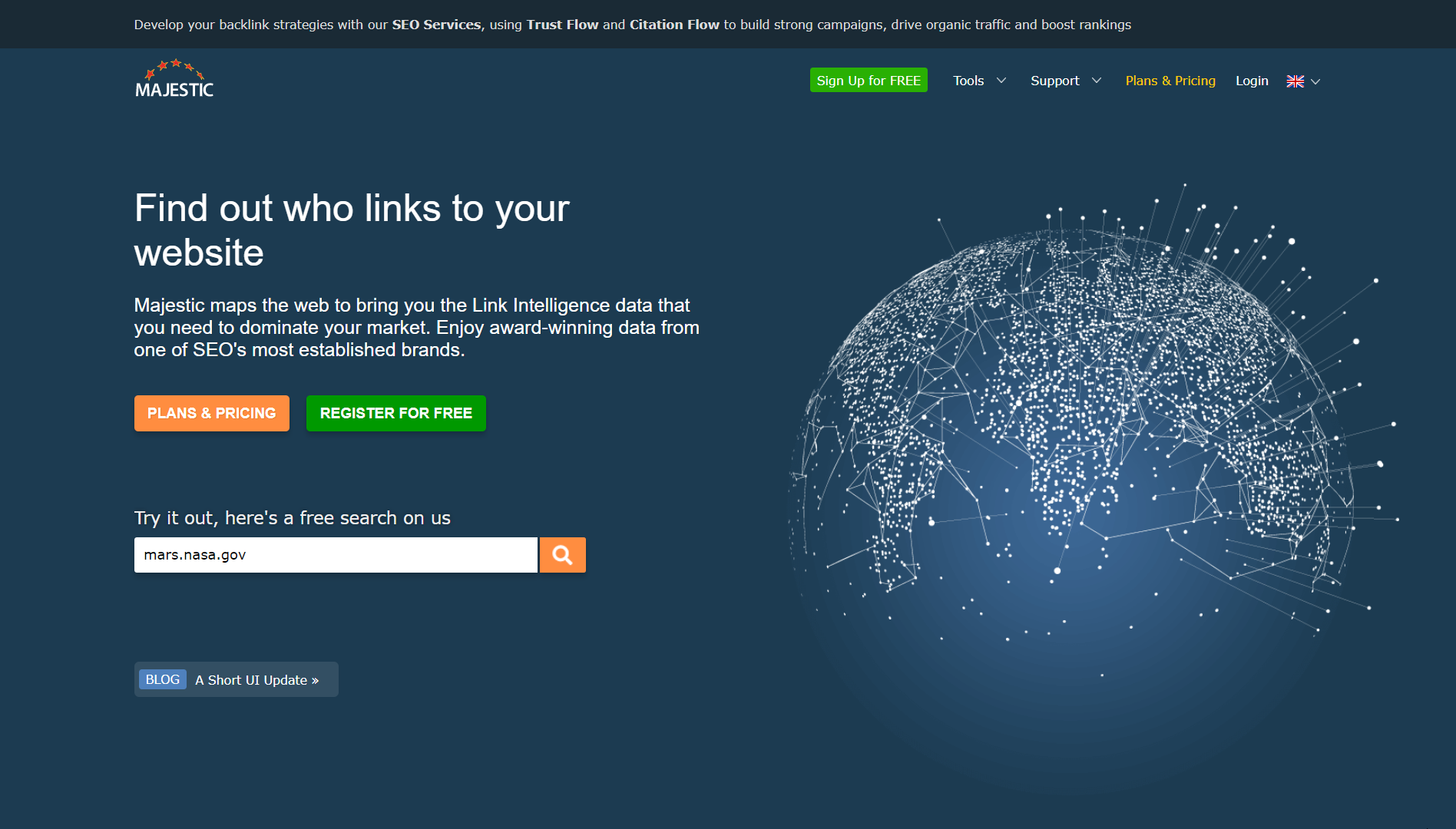1456x829 pixels.
Task: Open Citation Flow link in top banner
Action: coord(674,25)
